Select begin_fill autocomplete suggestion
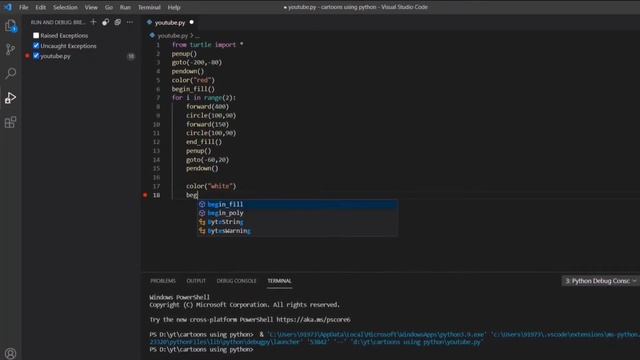The width and height of the screenshot is (640, 360). (x=298, y=204)
